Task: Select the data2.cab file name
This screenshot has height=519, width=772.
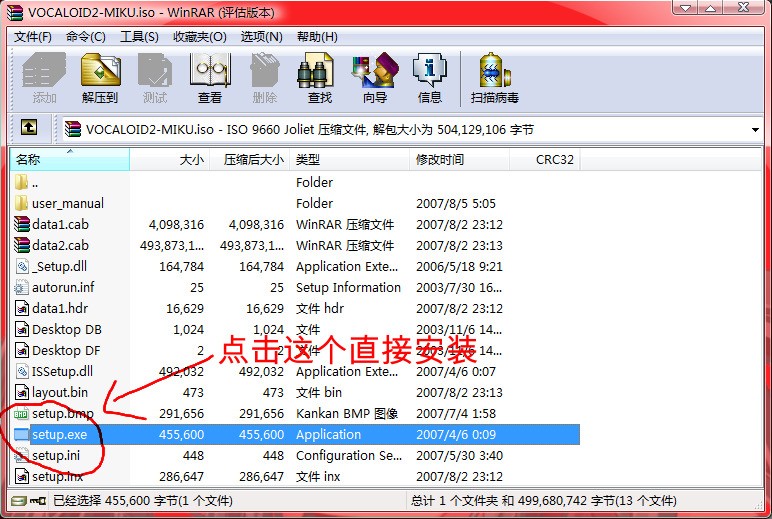Action: click(x=61, y=245)
